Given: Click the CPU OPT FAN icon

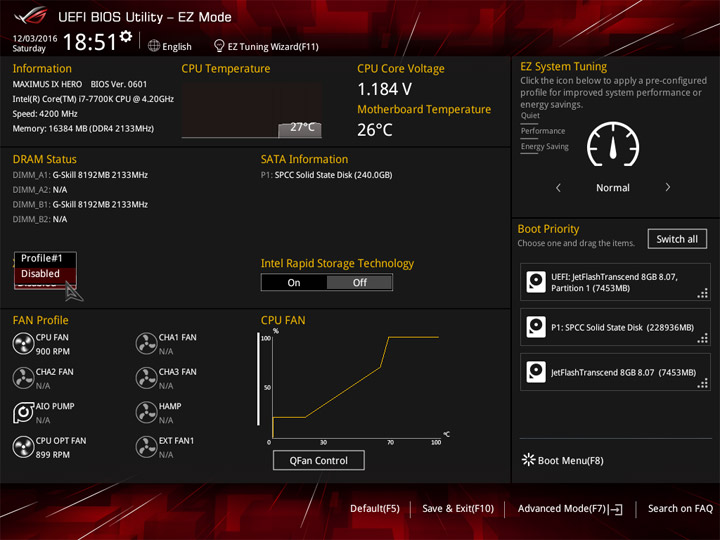Looking at the screenshot, I should click(23, 447).
